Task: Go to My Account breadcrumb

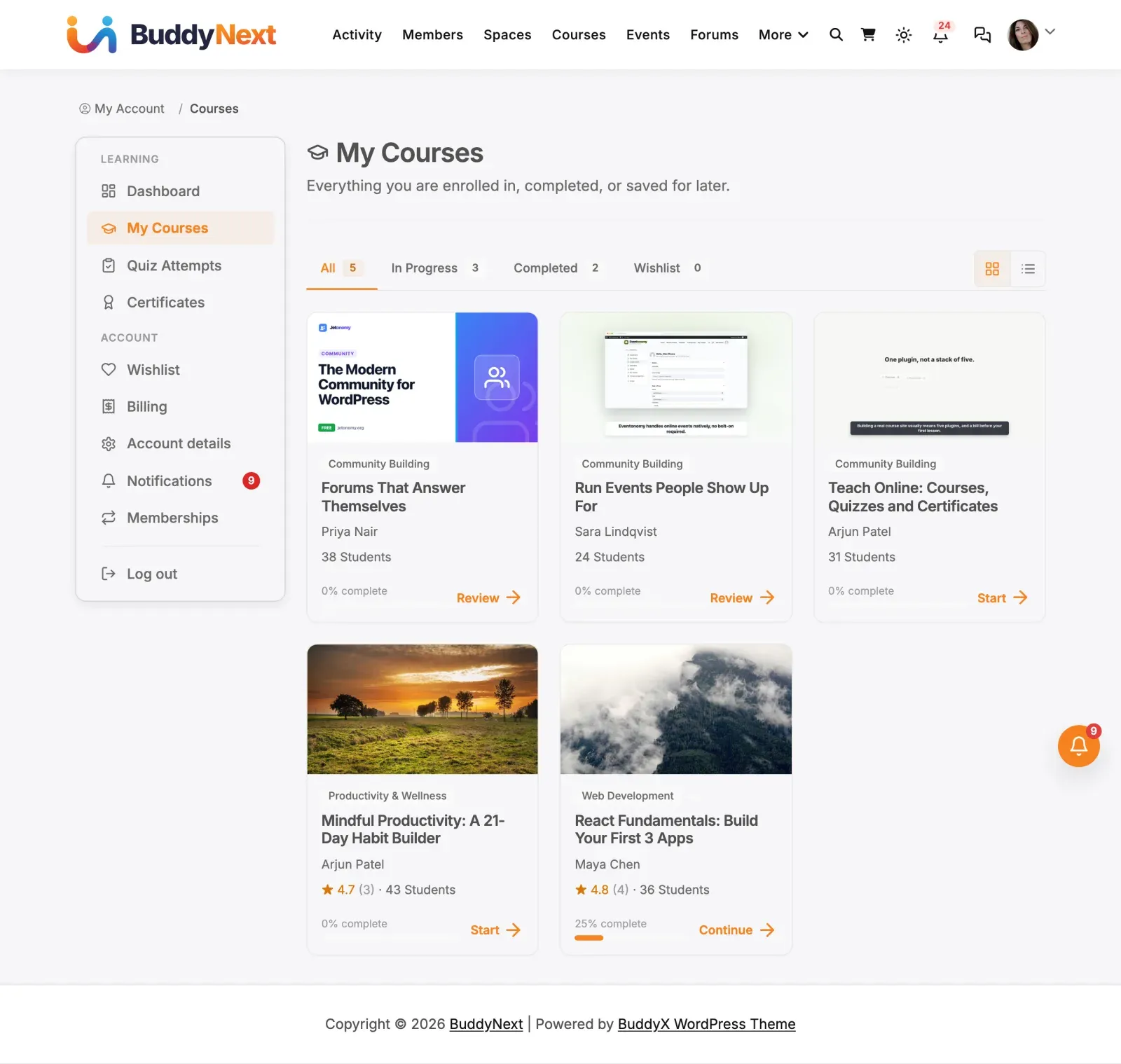Action: pos(122,109)
